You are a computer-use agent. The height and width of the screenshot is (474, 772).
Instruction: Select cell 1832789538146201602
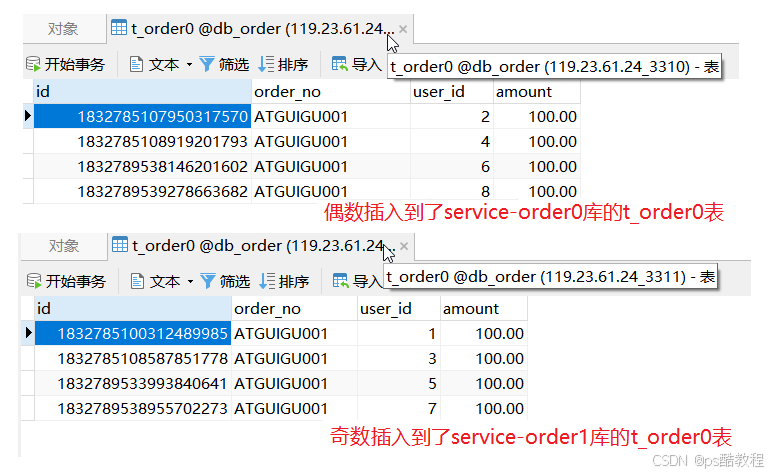(x=142, y=167)
